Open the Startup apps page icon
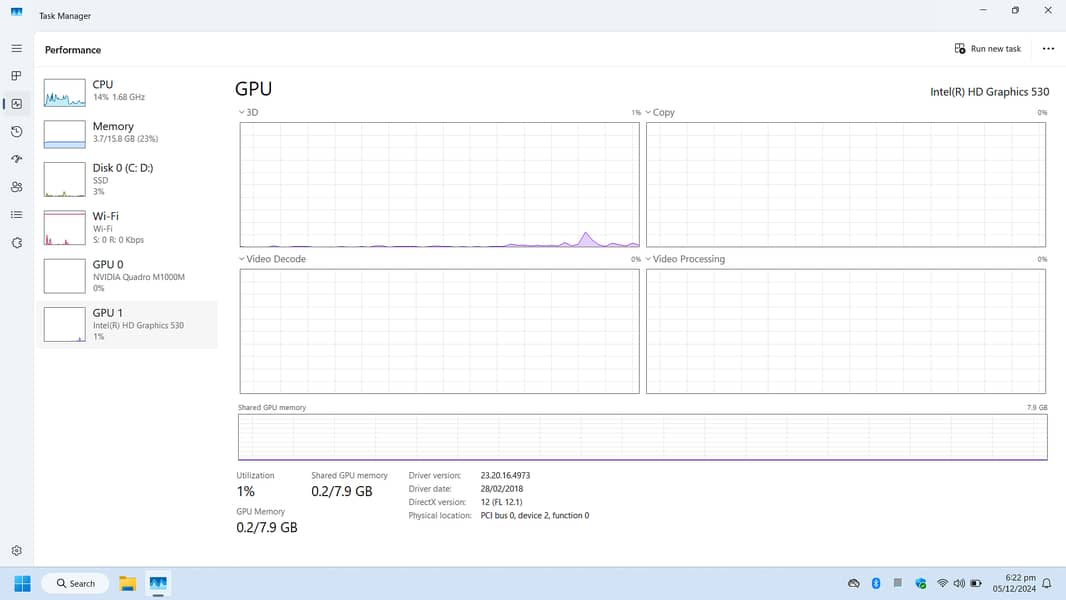 point(16,159)
